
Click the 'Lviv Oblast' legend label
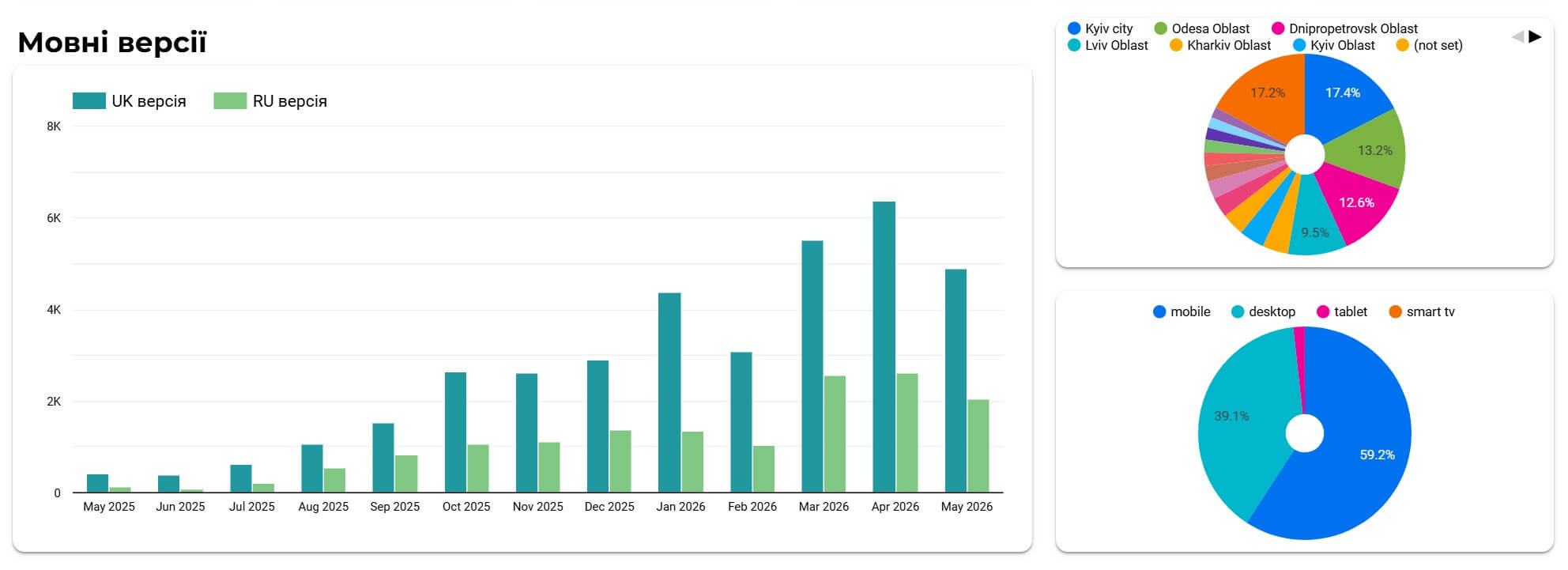click(1117, 45)
